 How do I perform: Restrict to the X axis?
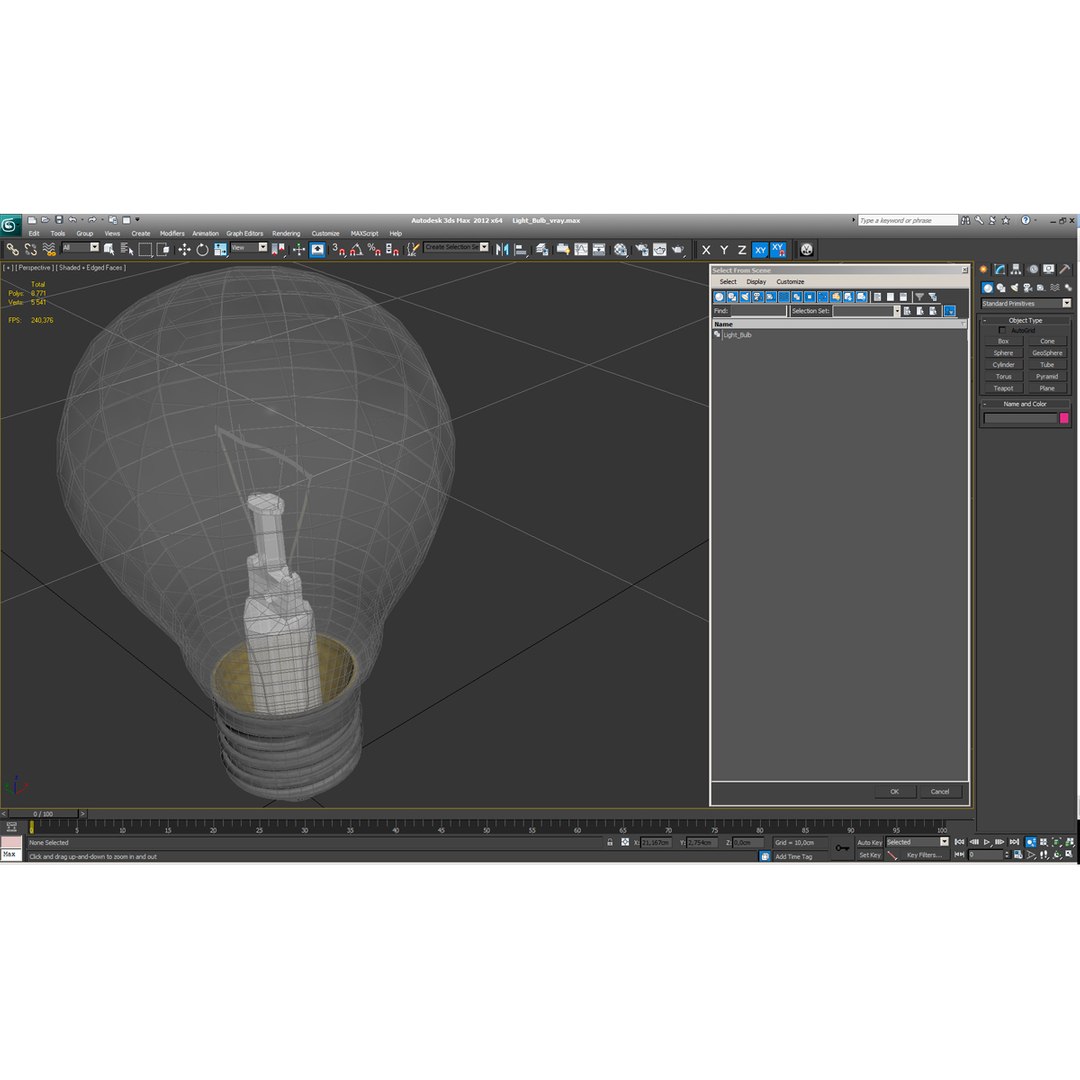pyautogui.click(x=706, y=250)
